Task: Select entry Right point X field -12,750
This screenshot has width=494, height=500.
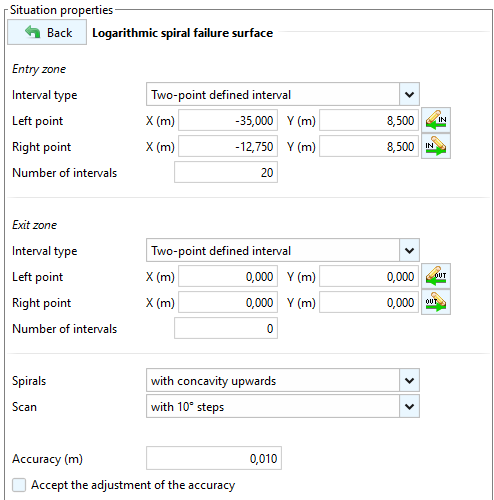Action: pyautogui.click(x=228, y=146)
